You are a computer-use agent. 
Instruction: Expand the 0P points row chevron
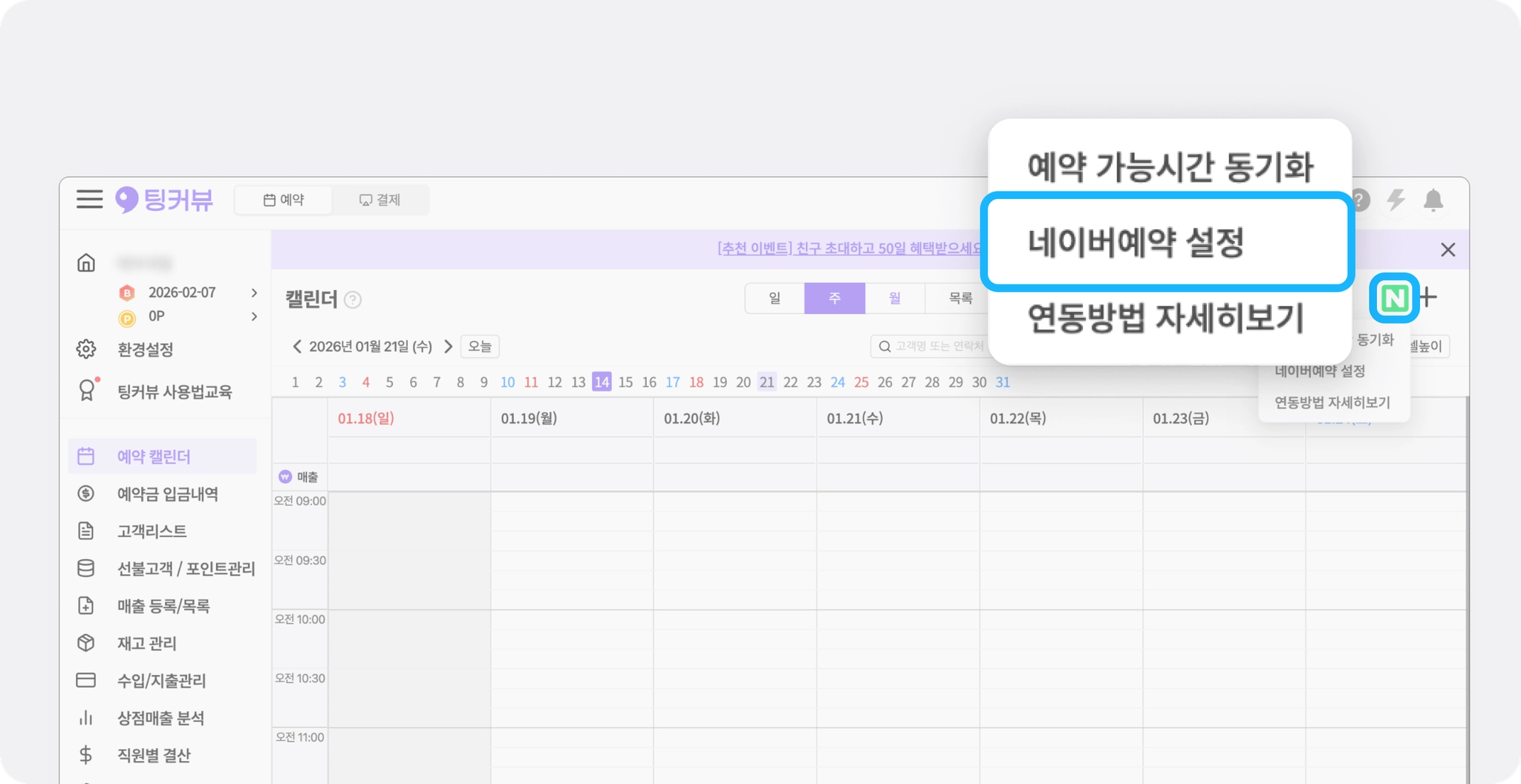(255, 317)
